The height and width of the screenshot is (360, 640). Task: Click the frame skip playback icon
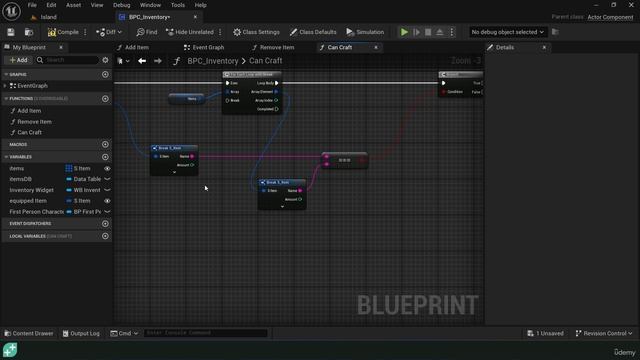click(x=416, y=32)
